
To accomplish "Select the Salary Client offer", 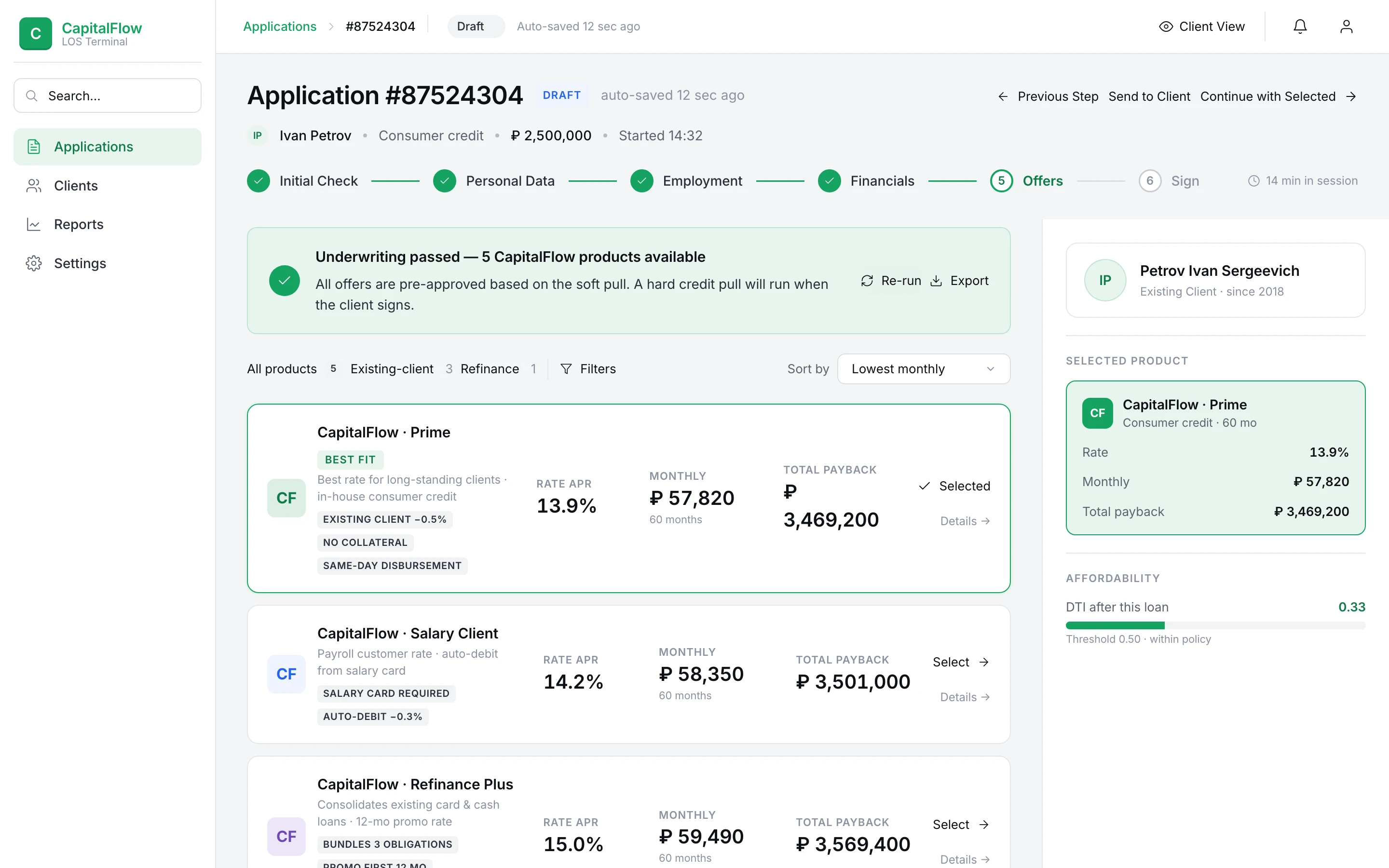I will (x=961, y=662).
